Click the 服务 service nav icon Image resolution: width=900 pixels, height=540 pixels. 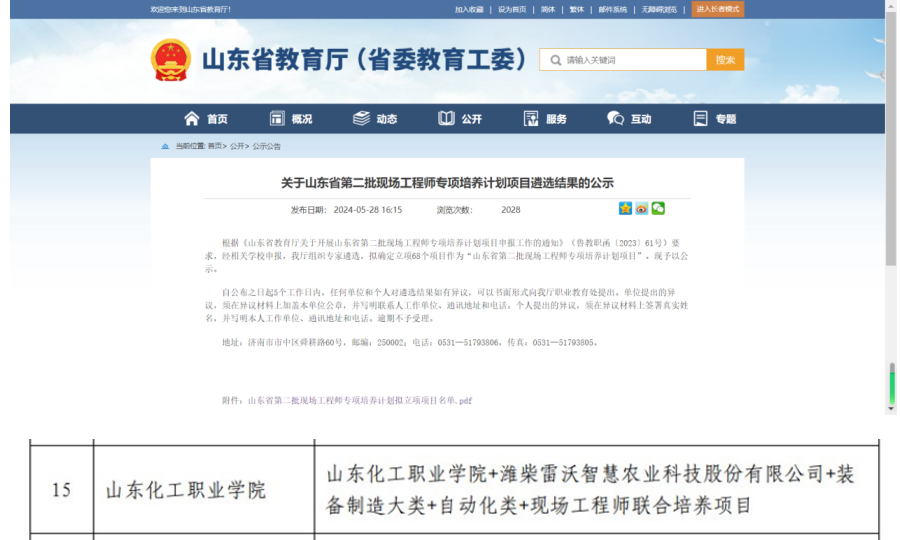point(531,119)
